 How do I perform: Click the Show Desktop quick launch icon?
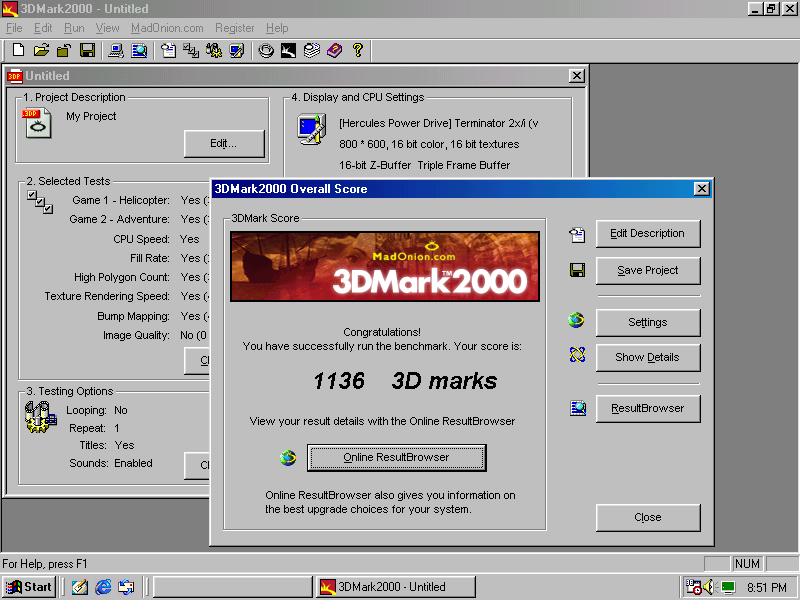[80, 587]
